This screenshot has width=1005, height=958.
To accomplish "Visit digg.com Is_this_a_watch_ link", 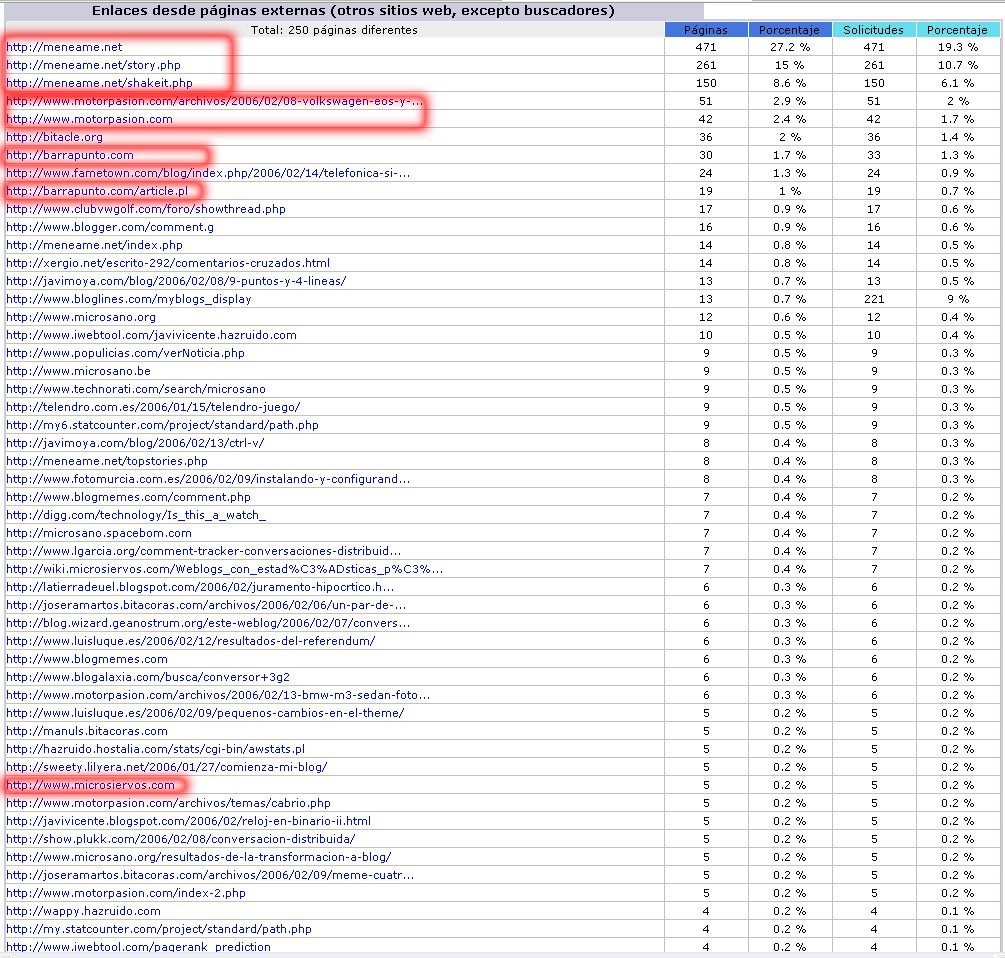I will 136,513.
